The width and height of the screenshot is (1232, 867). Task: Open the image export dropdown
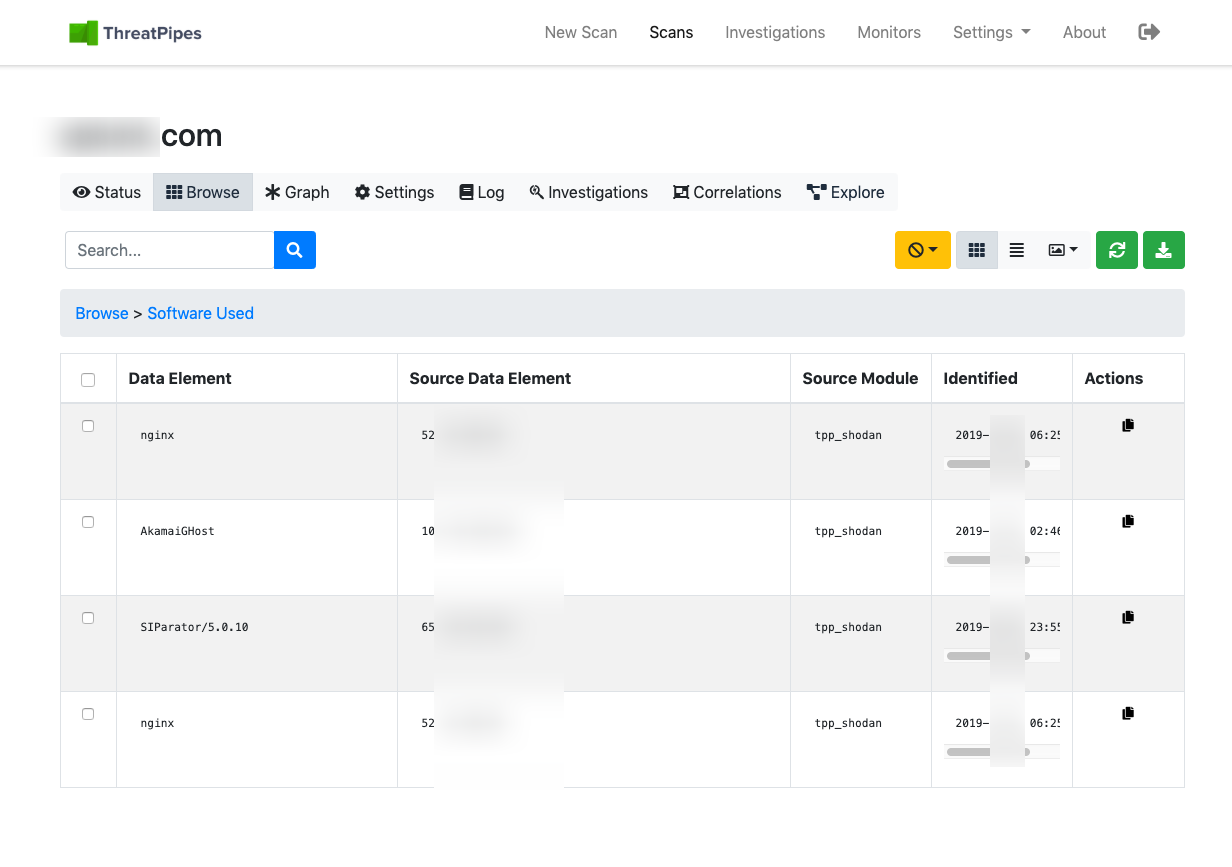point(1062,250)
